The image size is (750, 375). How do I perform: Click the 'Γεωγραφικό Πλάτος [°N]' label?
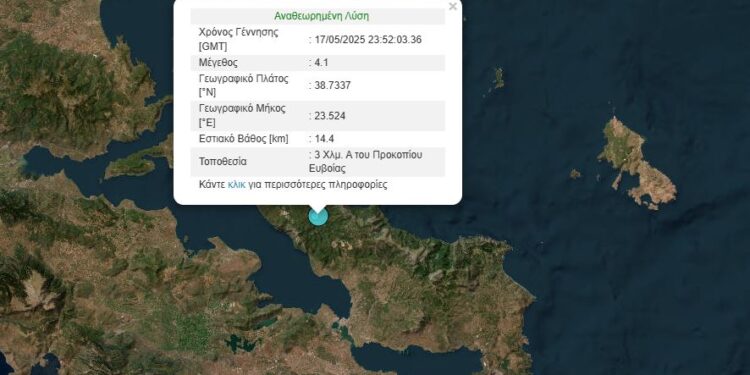tap(243, 86)
